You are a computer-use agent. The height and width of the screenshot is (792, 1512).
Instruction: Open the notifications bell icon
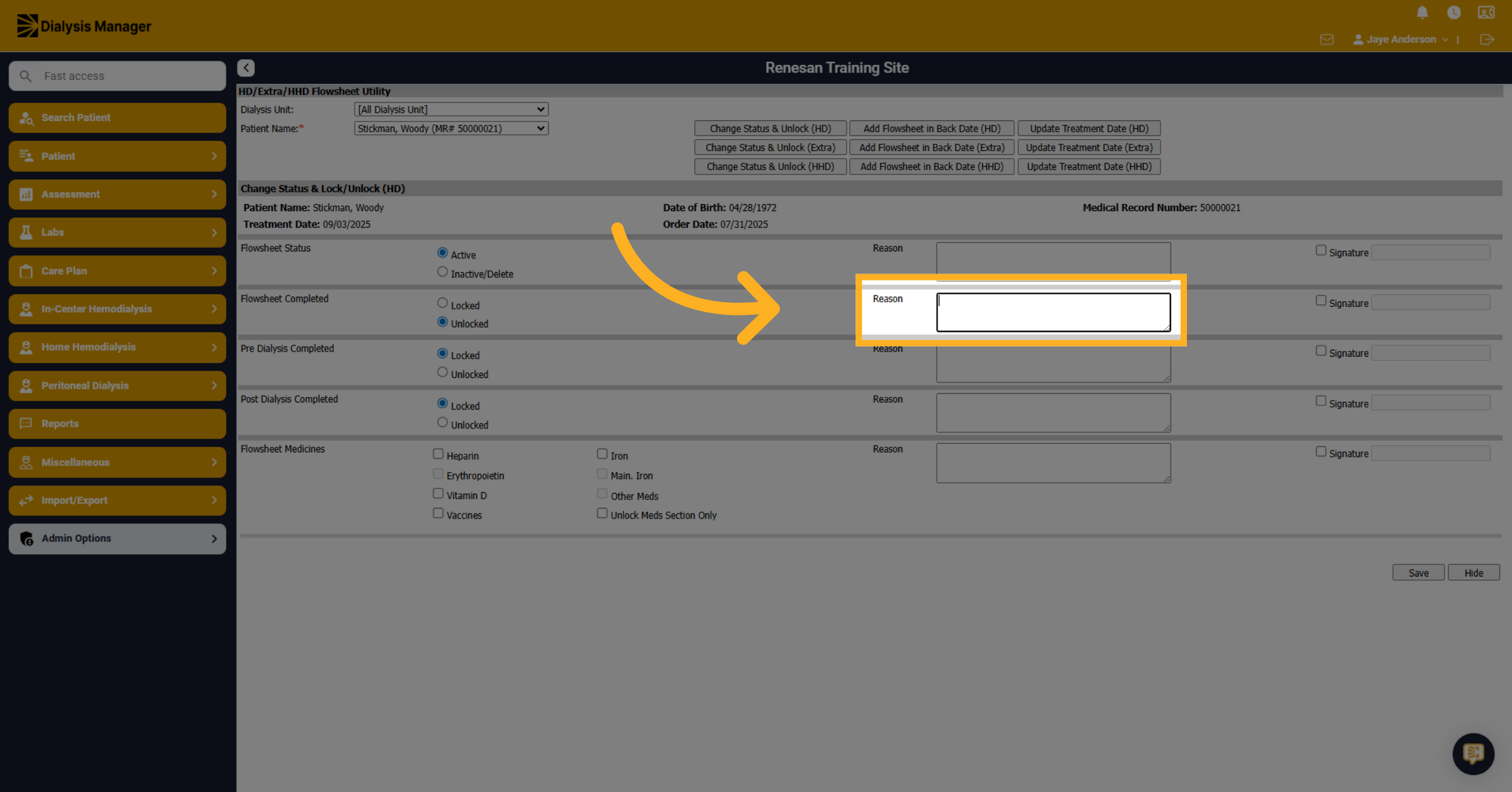click(1422, 13)
